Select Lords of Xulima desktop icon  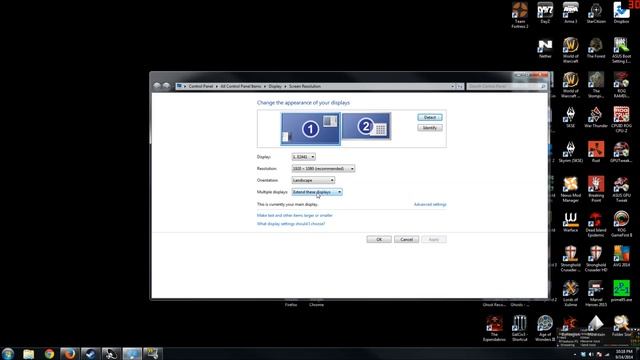click(570, 294)
